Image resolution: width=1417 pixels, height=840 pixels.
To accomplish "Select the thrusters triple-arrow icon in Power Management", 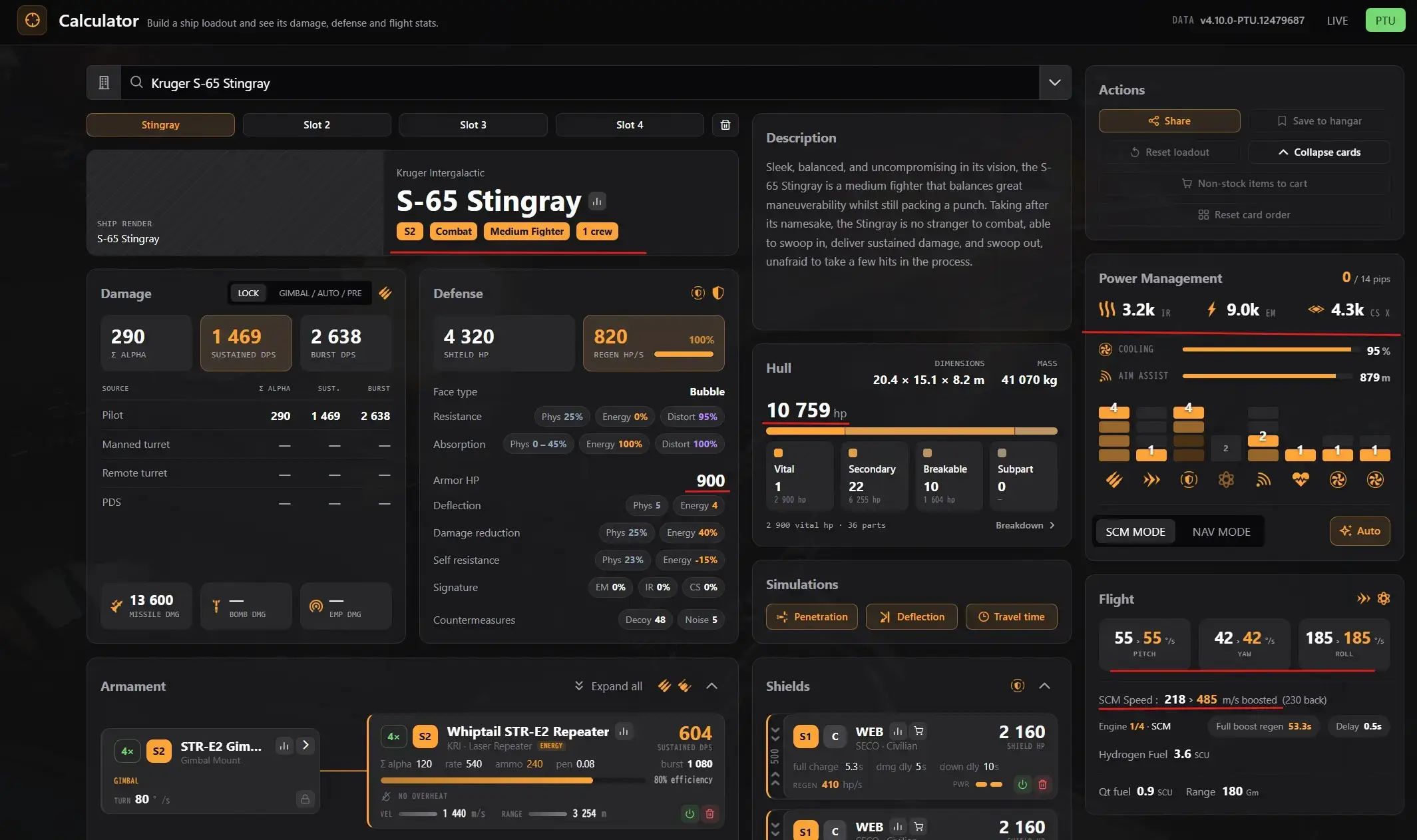I will pos(1151,480).
